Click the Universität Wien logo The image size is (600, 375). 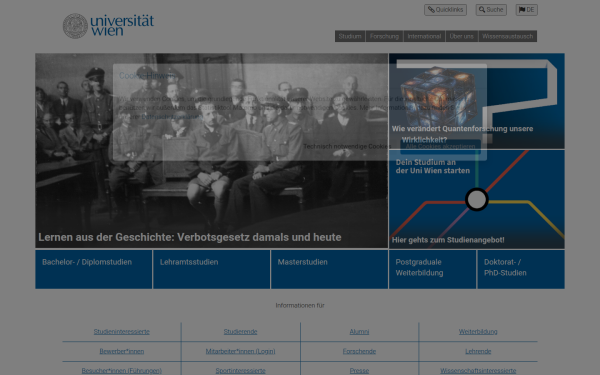tap(108, 26)
